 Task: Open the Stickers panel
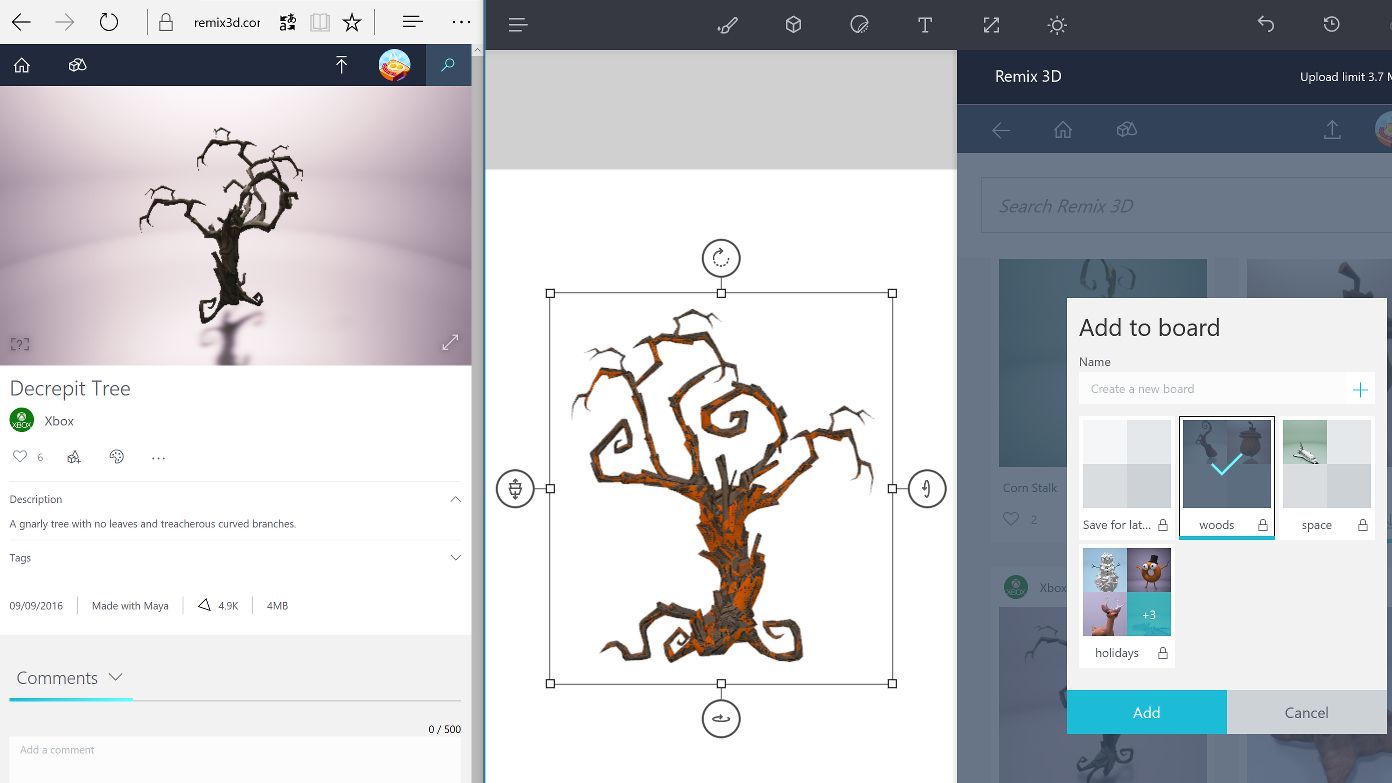pyautogui.click(x=859, y=24)
